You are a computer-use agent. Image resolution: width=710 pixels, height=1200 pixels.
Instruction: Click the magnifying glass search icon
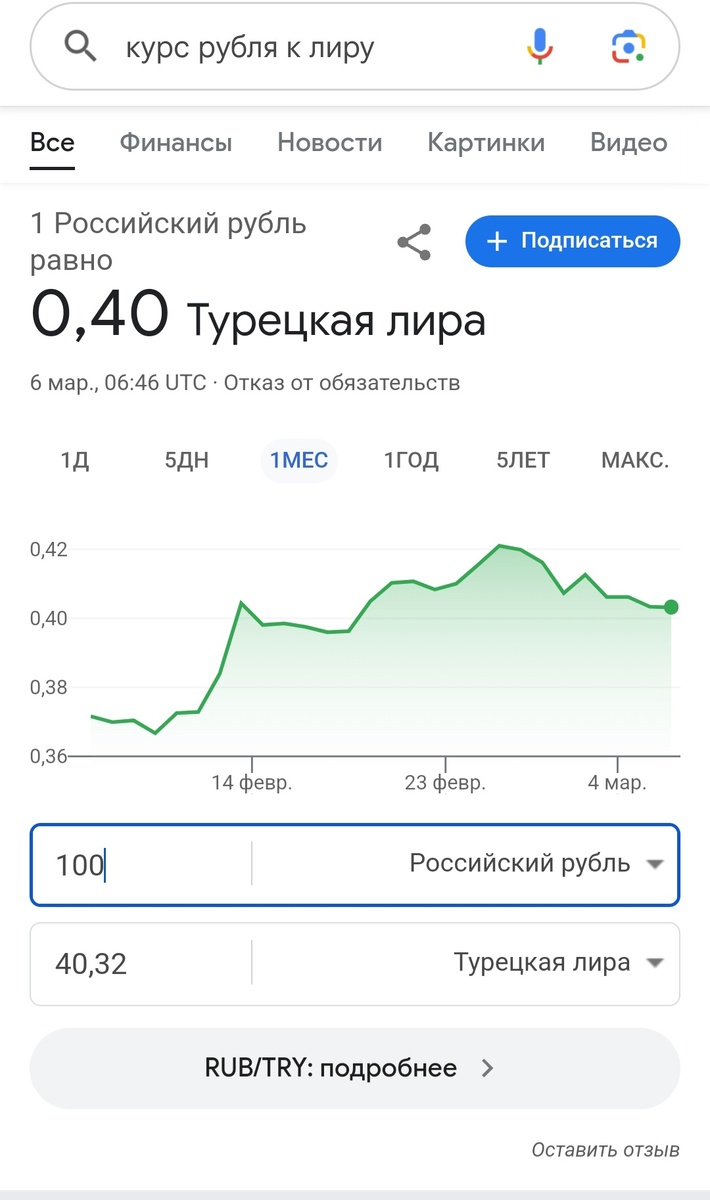[81, 45]
